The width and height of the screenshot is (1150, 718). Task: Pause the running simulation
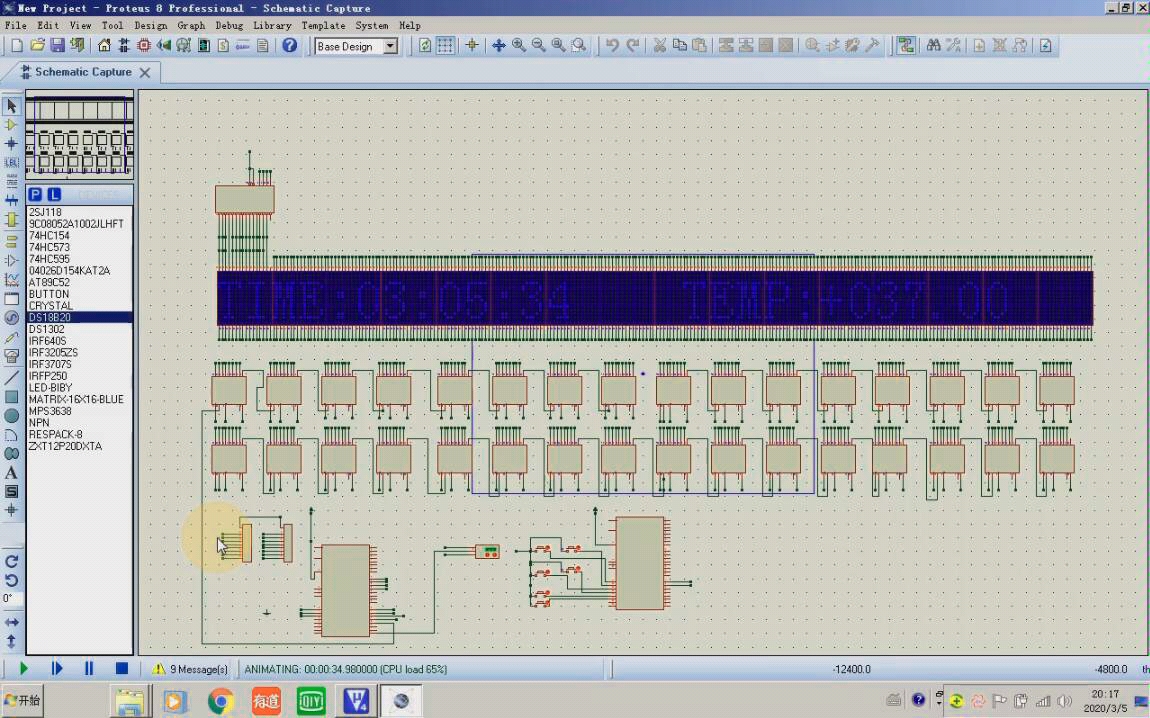click(89, 668)
